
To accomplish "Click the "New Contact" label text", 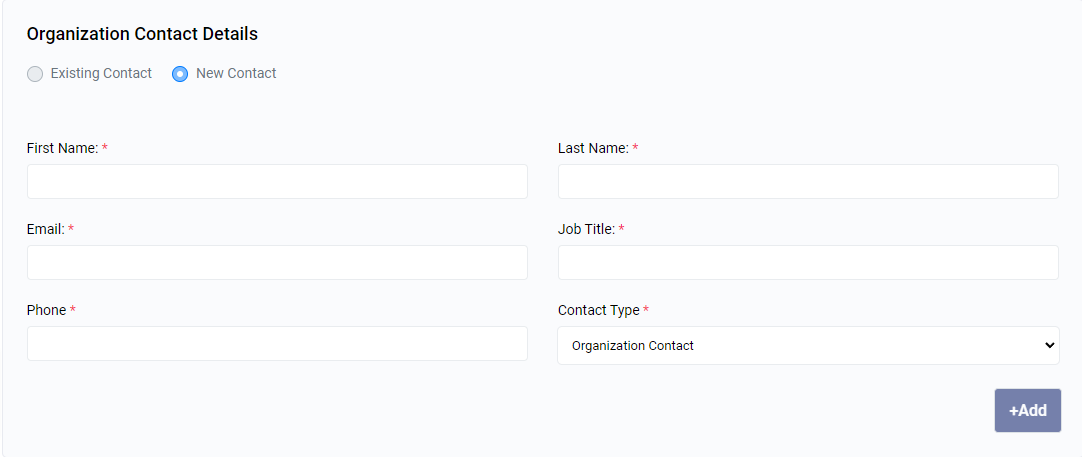I will pyautogui.click(x=236, y=73).
